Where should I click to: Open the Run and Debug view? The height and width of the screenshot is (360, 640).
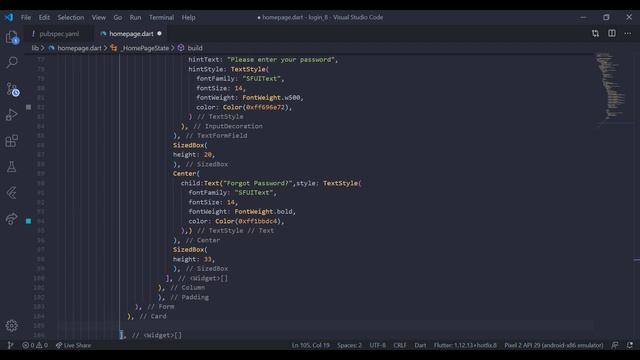[x=12, y=115]
